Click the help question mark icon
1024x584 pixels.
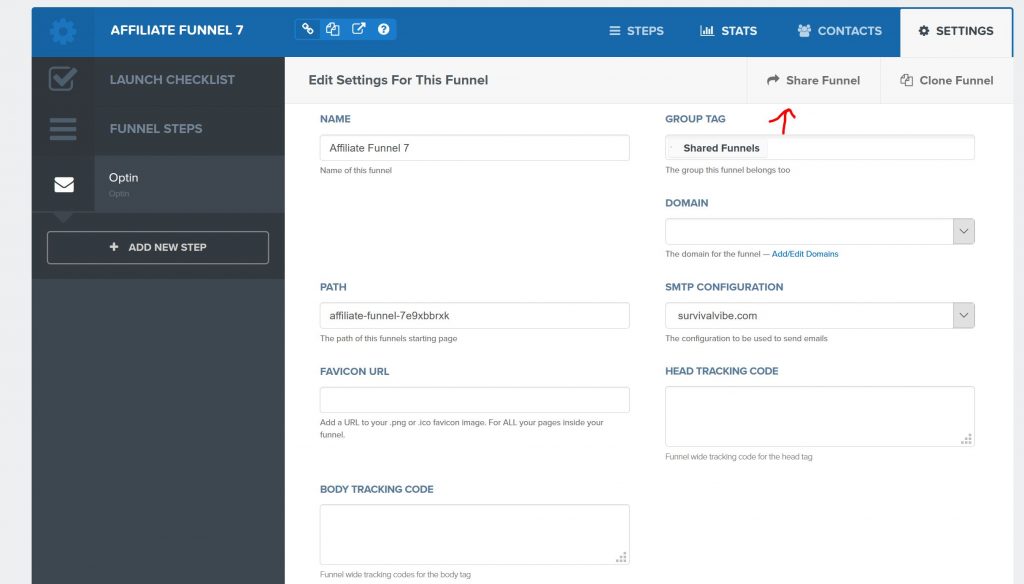(x=383, y=29)
